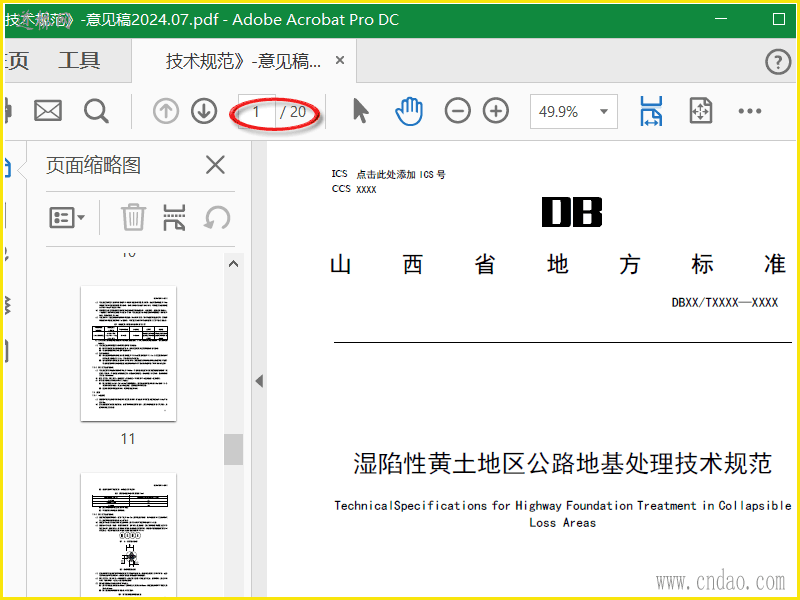Screen dimensions: 800x600
Task: Click the 页面缩略图 panel title
Action: click(93, 165)
